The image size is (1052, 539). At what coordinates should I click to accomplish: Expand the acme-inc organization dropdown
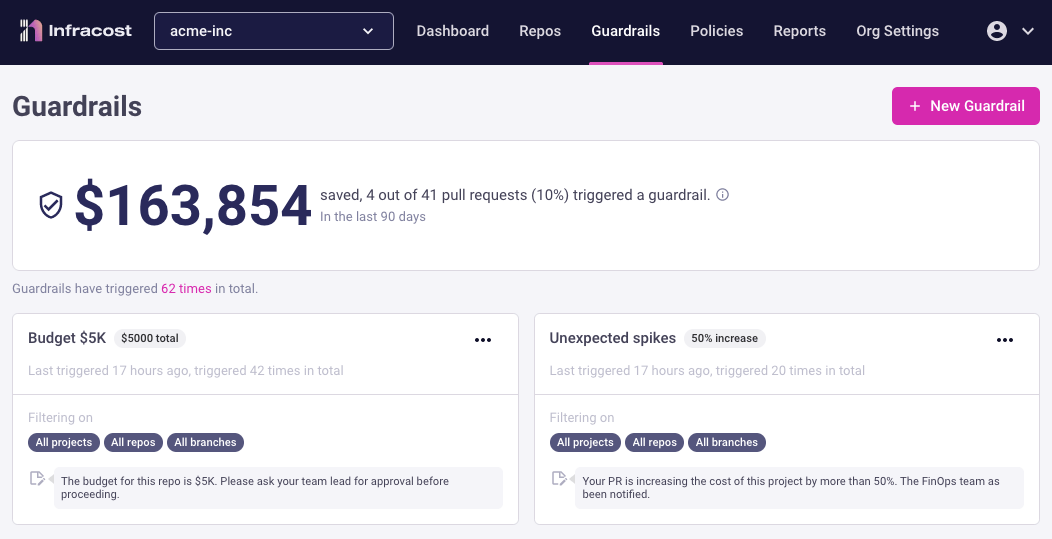click(274, 31)
